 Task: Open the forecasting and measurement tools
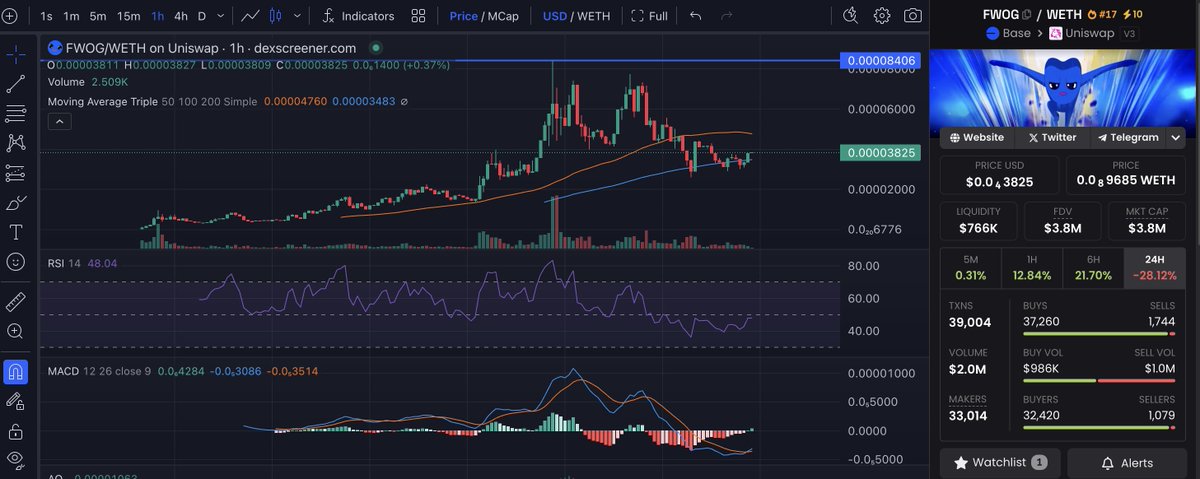[x=15, y=173]
